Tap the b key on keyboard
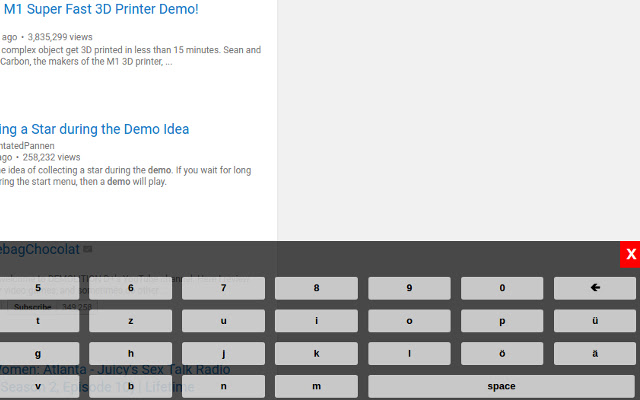 [x=131, y=386]
